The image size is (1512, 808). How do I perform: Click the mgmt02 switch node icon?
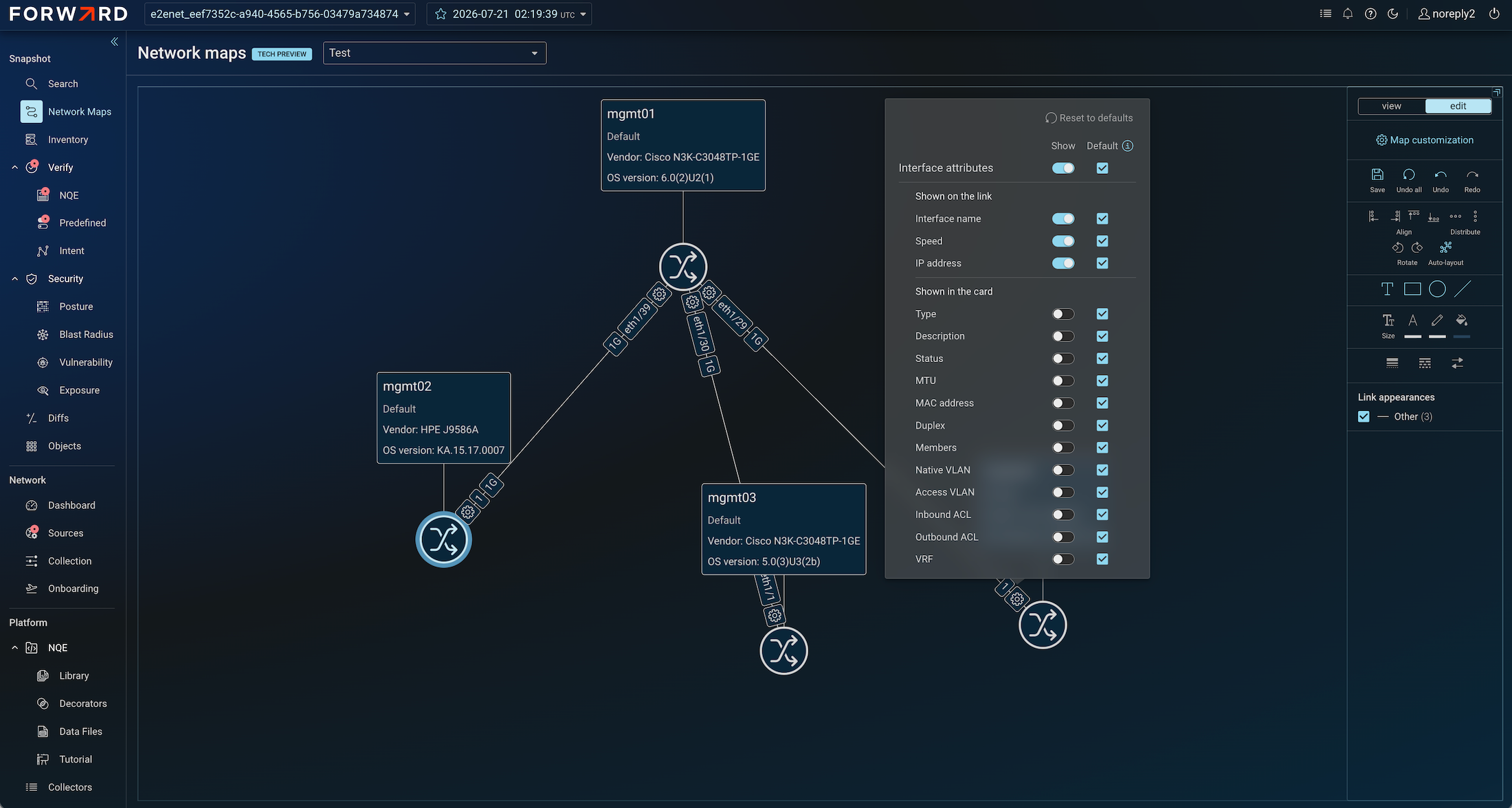(443, 539)
